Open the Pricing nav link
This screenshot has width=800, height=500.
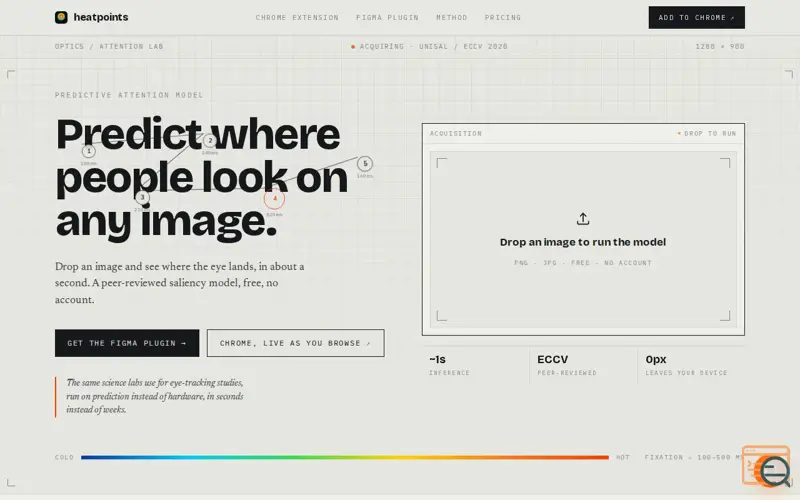click(503, 17)
